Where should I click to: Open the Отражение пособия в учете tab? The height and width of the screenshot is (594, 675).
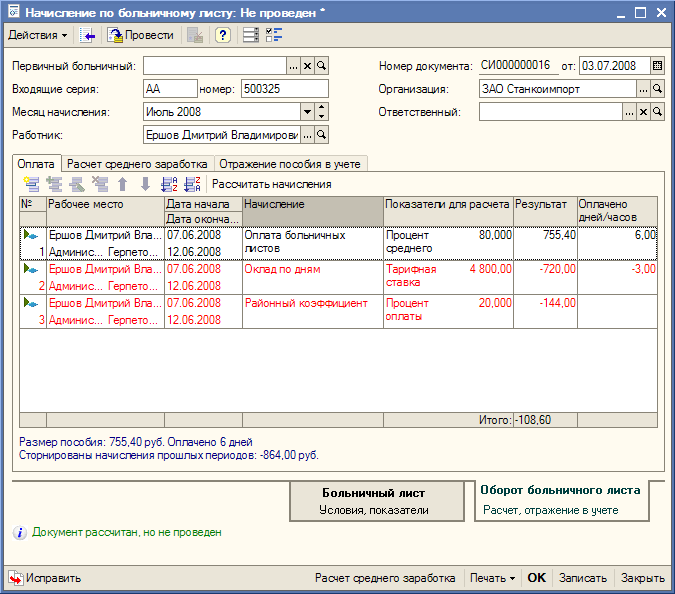[291, 163]
